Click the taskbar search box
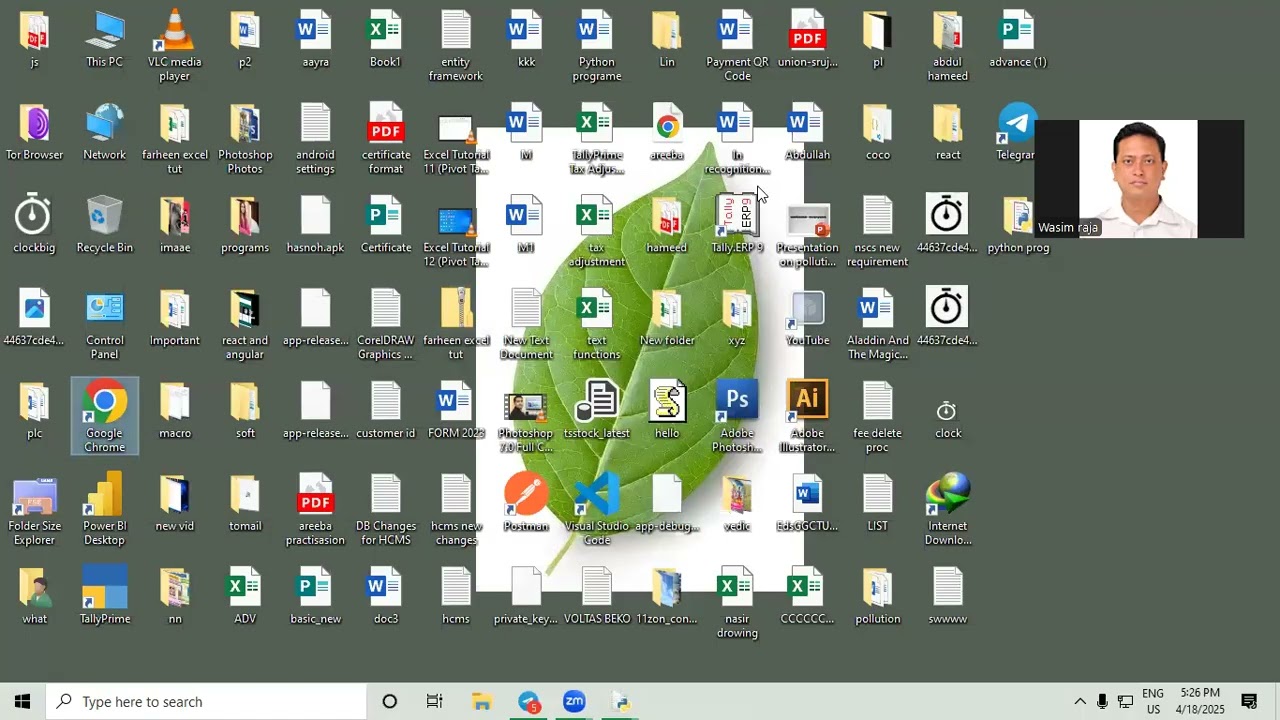The width and height of the screenshot is (1280, 720). click(x=207, y=702)
